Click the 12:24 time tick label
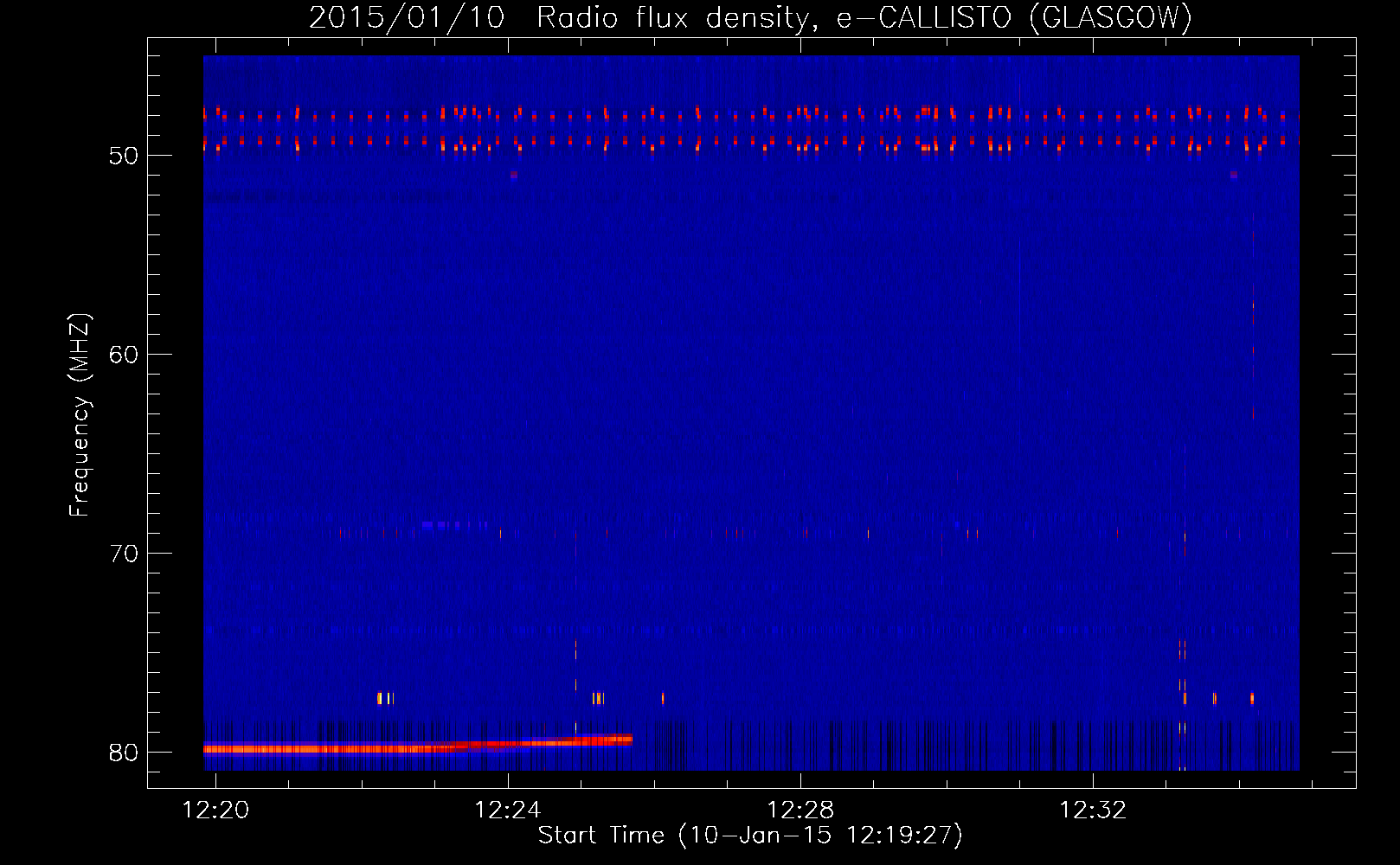 click(508, 810)
